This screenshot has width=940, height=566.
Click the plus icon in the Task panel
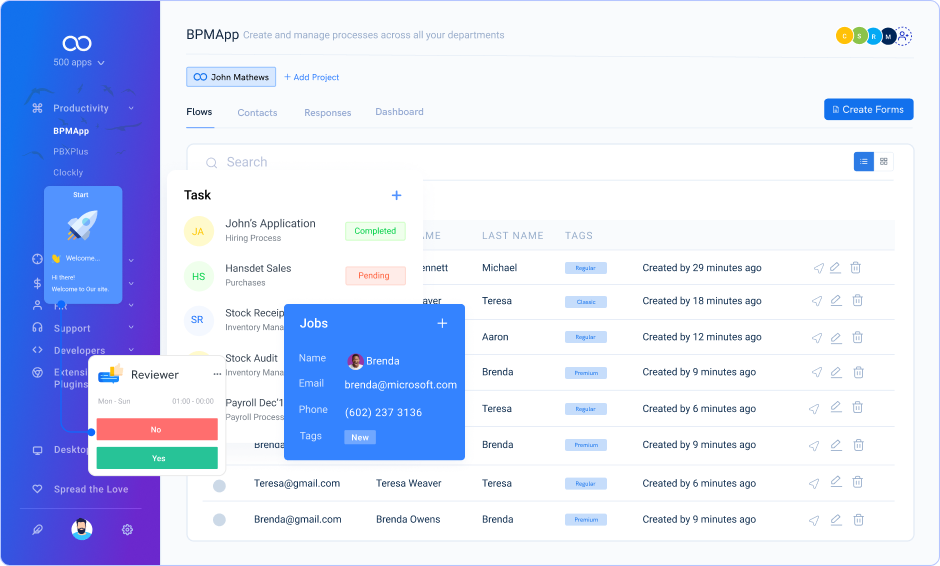point(396,196)
